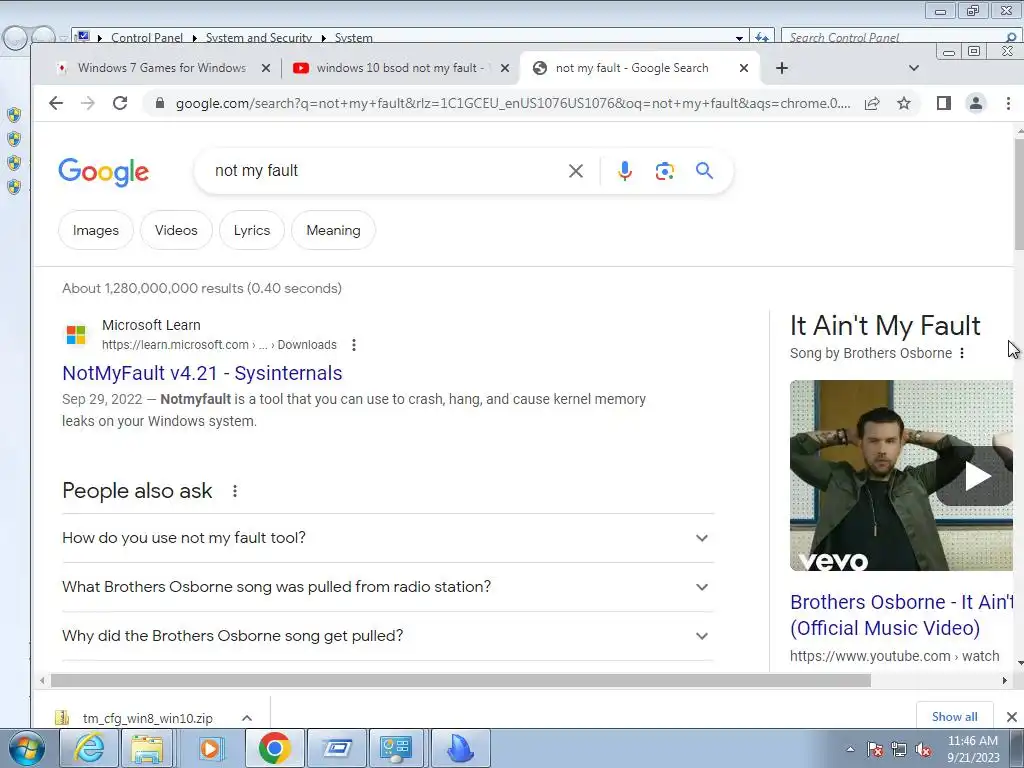1024x768 pixels.
Task: Play the Vevo music video thumbnail
Action: pyautogui.click(x=901, y=475)
